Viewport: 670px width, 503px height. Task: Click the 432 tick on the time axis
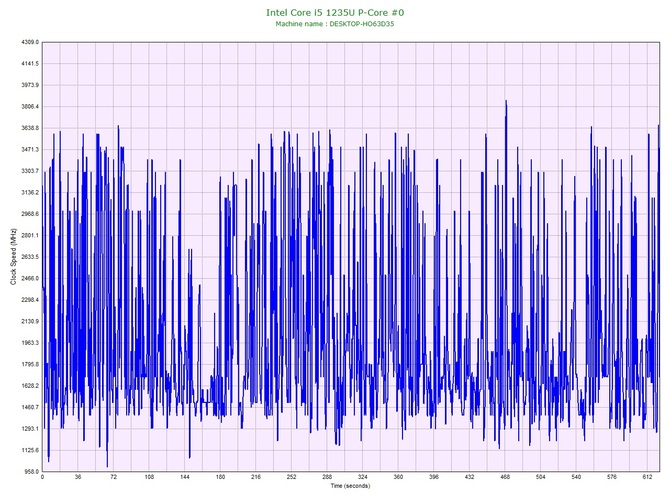469,477
